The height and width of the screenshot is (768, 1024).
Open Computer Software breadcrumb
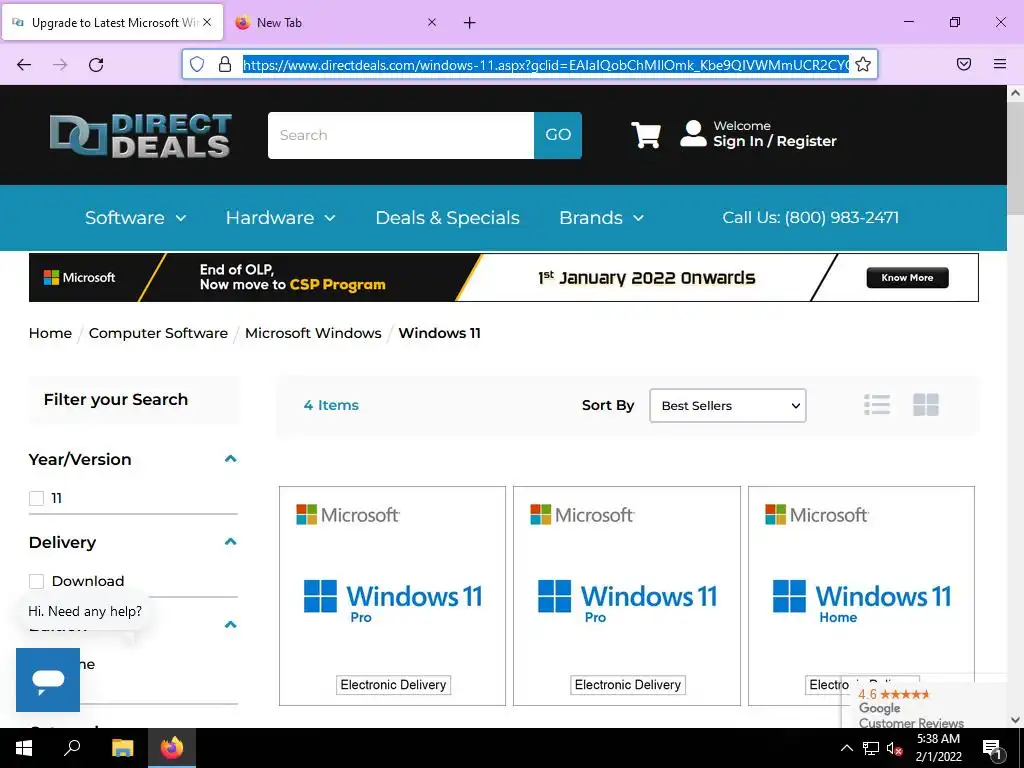[158, 333]
